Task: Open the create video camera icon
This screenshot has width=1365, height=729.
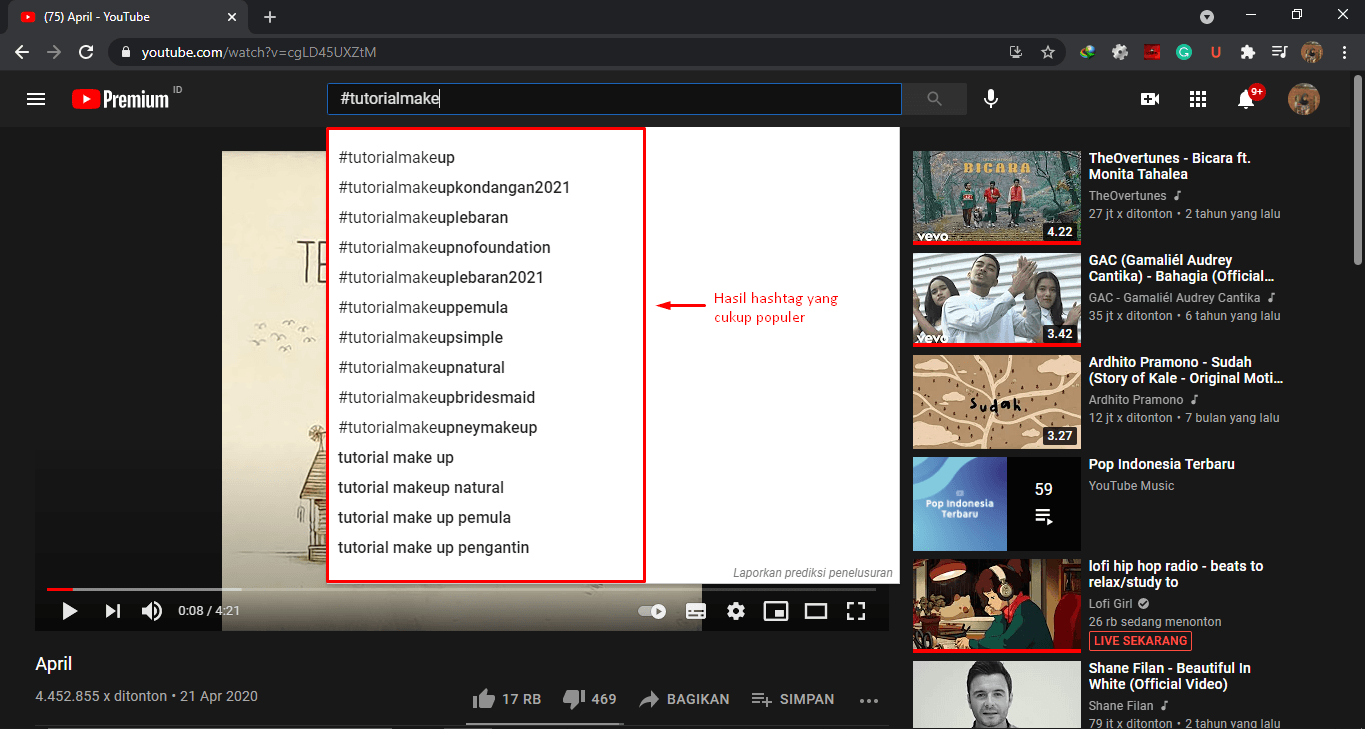Action: coord(1150,99)
